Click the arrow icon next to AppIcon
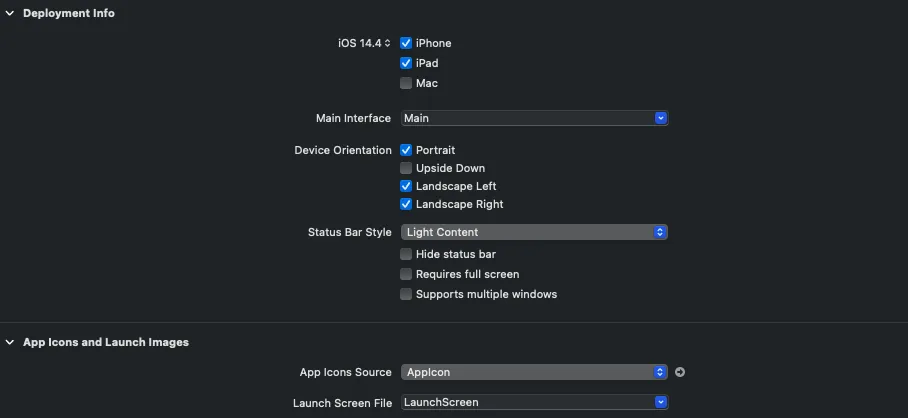 point(680,372)
